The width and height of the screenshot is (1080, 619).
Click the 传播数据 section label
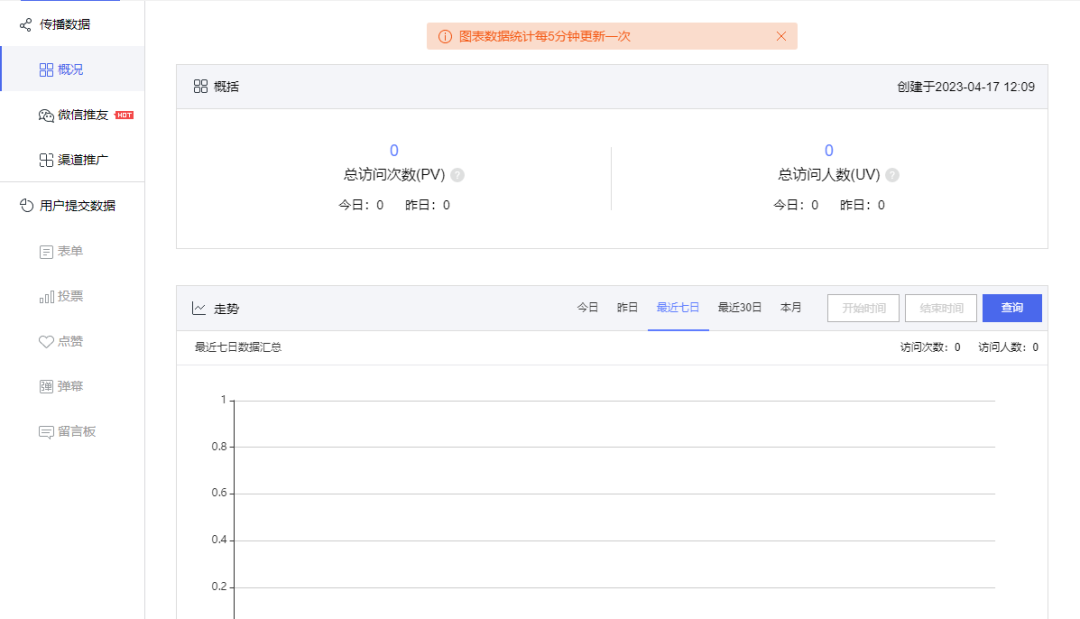coord(65,25)
